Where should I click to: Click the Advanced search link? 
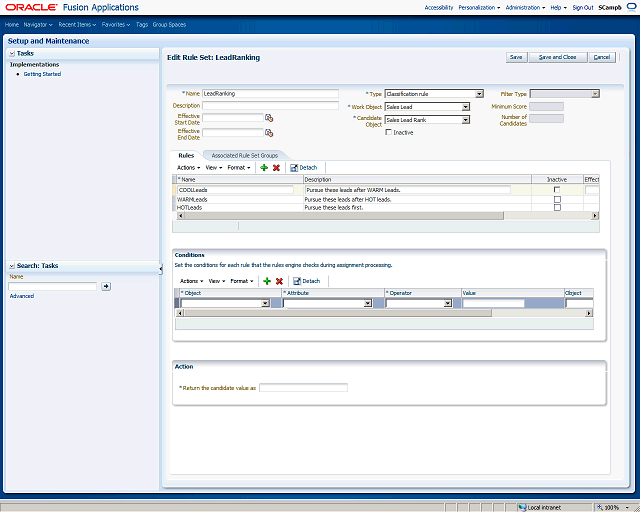click(x=22, y=296)
